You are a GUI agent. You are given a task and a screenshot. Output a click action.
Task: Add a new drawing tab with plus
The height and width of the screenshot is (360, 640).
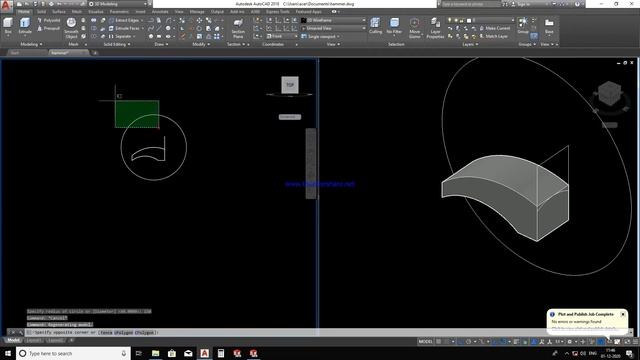95,53
